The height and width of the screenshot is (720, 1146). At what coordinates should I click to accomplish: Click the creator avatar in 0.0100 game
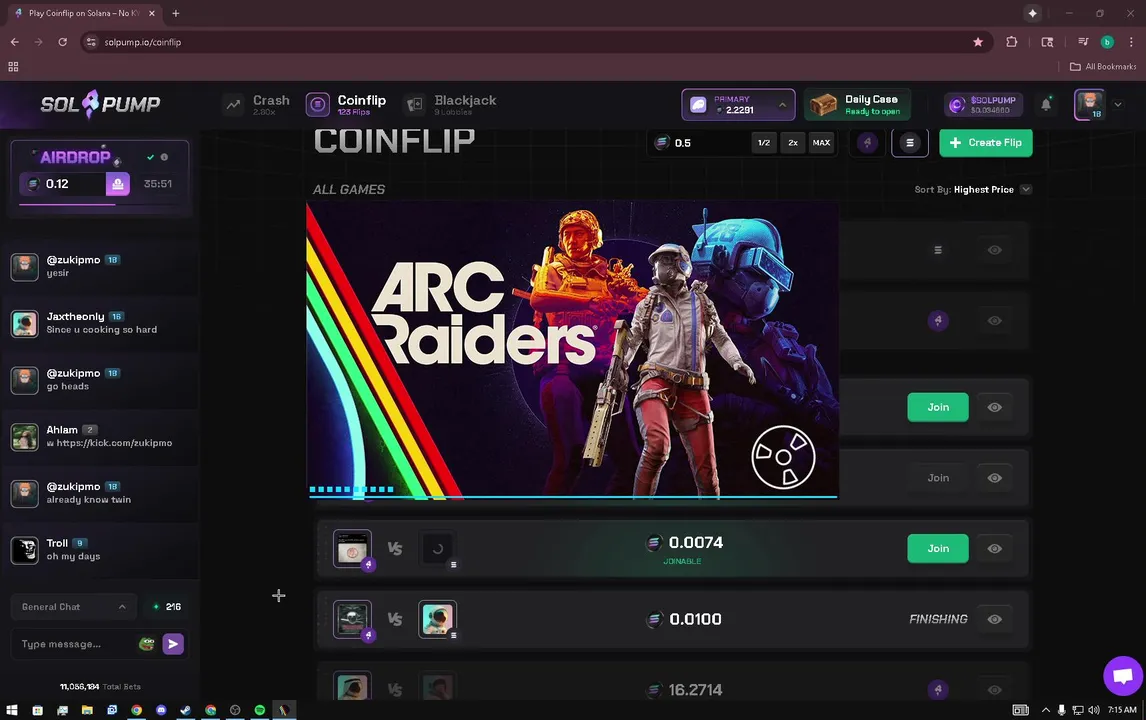pos(352,619)
